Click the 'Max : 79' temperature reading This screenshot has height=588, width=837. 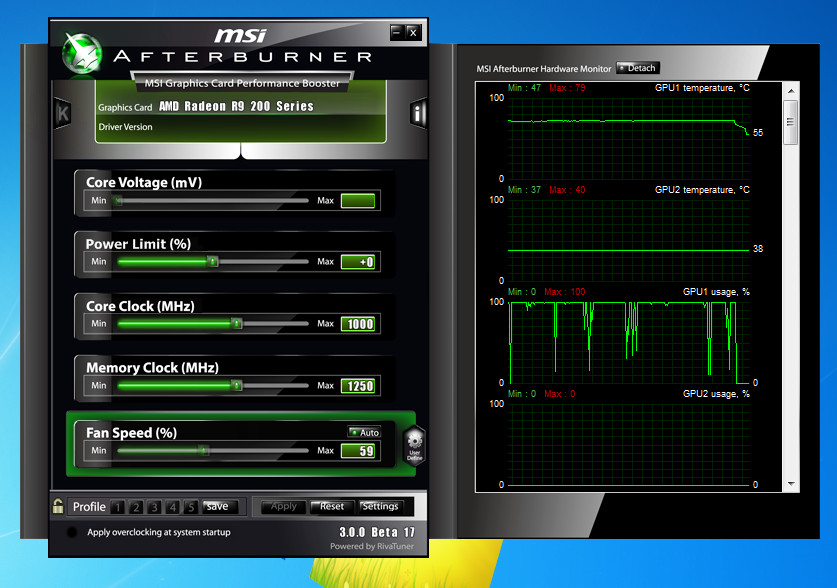(x=567, y=88)
